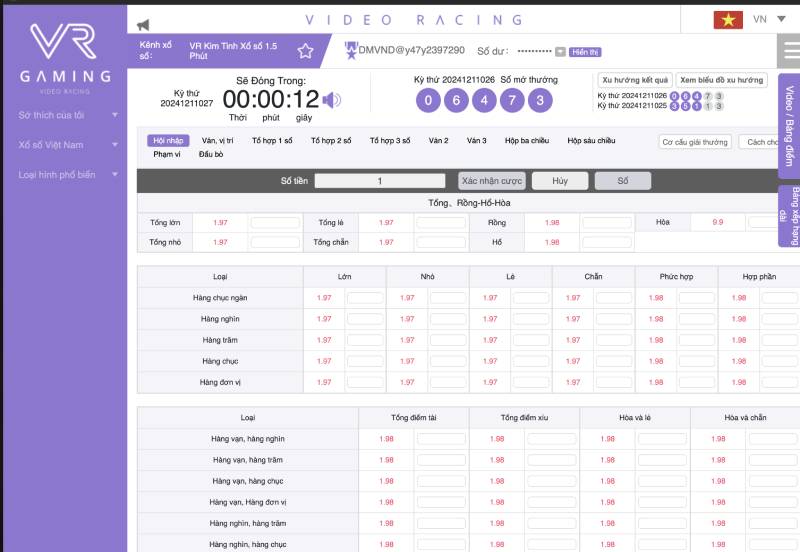Favorite the channel with the star icon
The width and height of the screenshot is (800, 552).
305,51
